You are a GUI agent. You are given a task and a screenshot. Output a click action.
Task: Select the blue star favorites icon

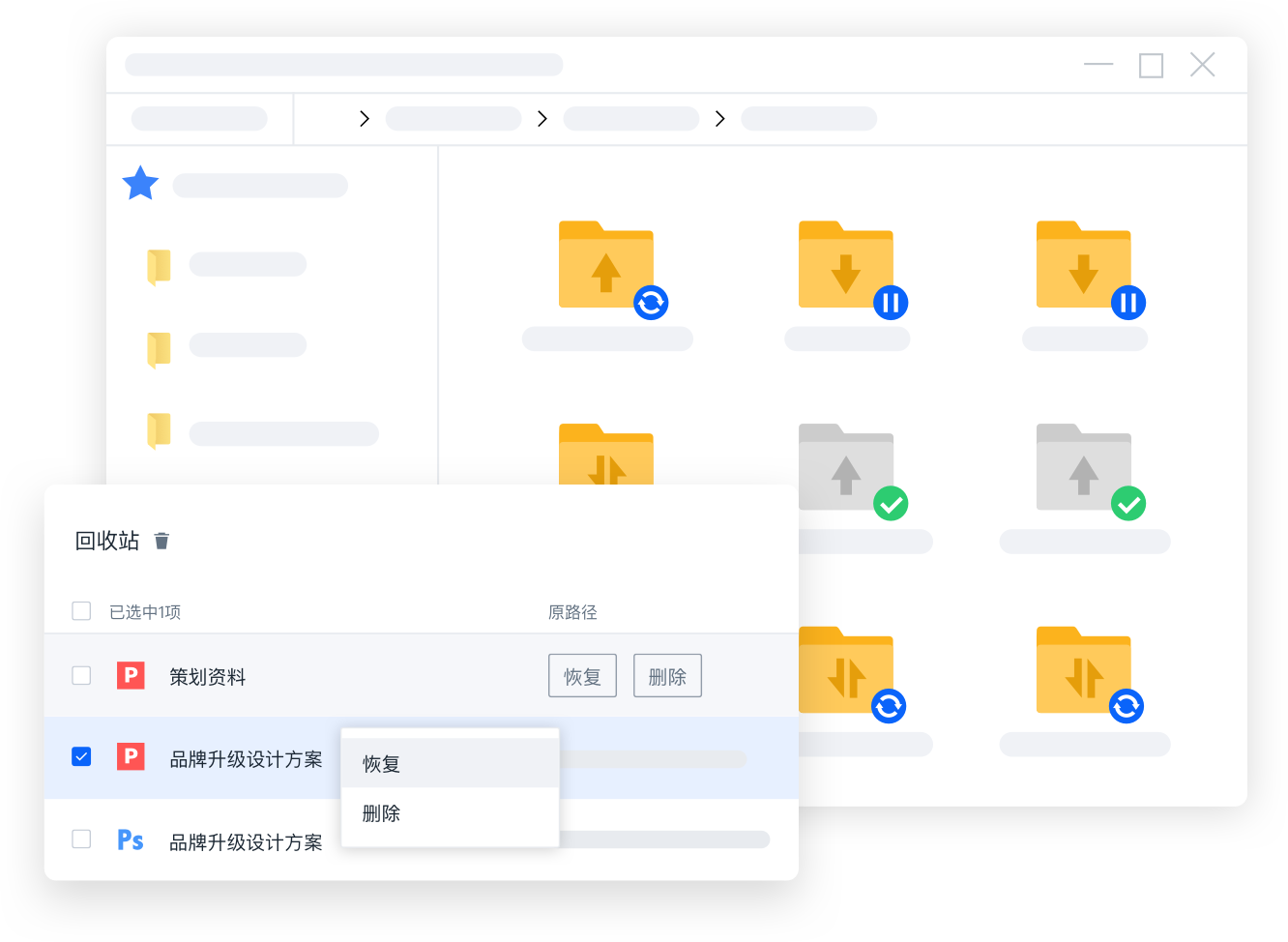[x=139, y=183]
